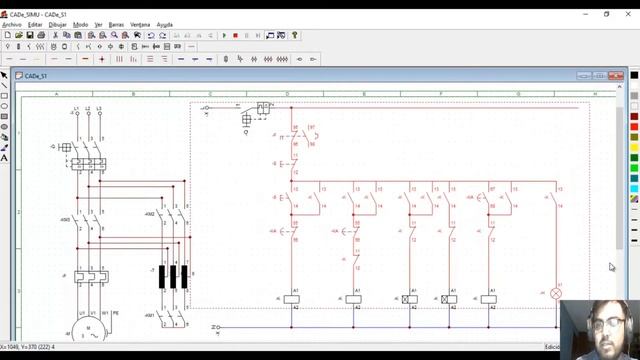Stop the simulation with the red square button
640x360 pixels.
[x=236, y=36]
